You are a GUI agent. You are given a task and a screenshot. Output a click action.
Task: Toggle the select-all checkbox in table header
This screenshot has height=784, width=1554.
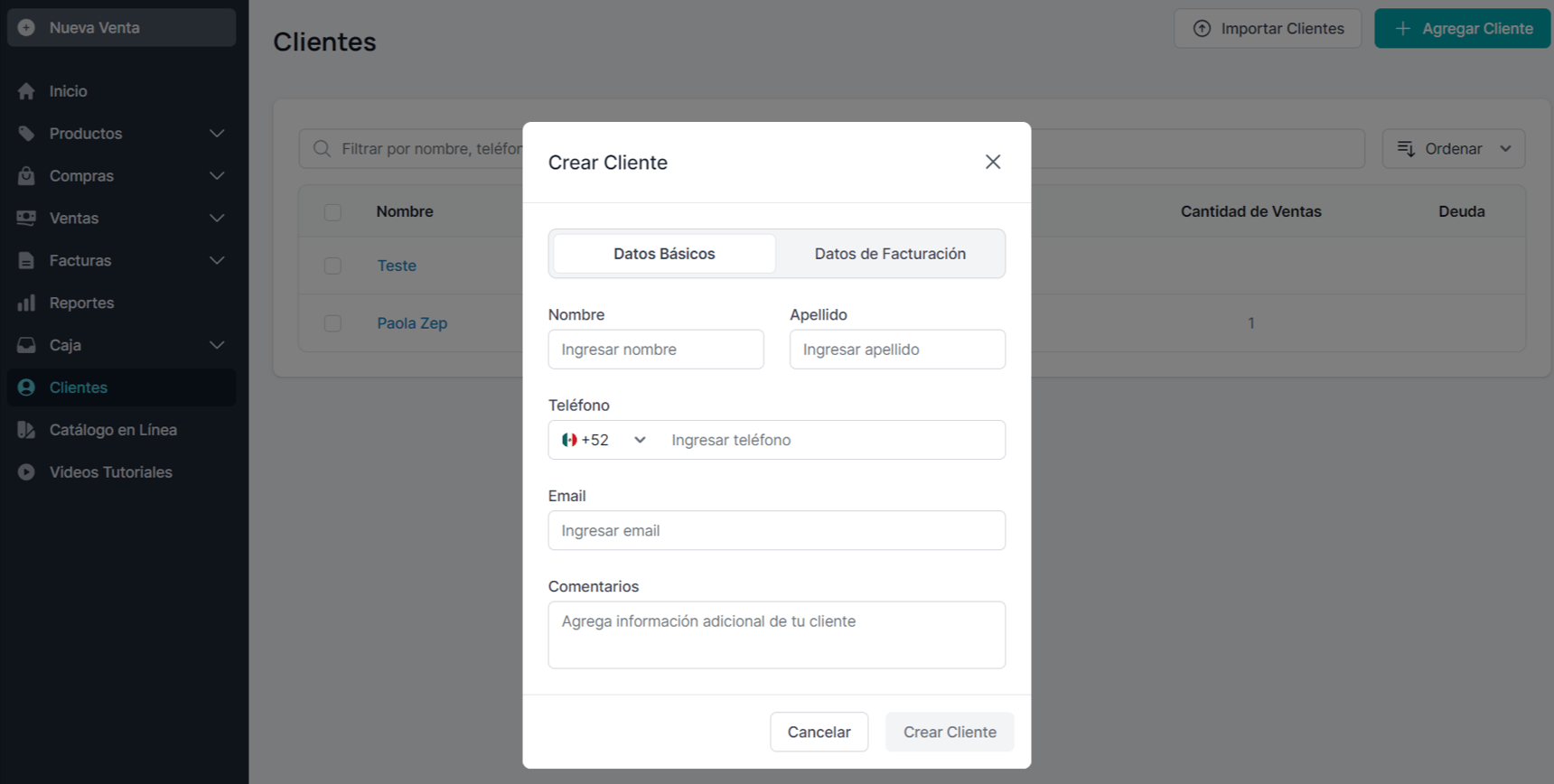click(332, 212)
